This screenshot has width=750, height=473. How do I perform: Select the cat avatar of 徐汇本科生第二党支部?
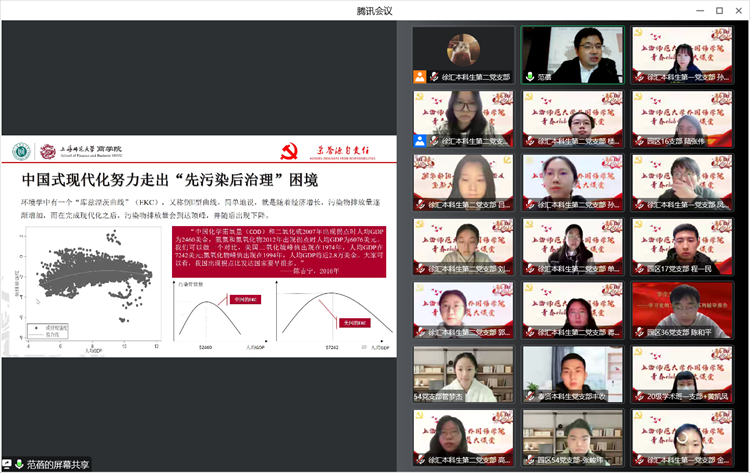[x=463, y=50]
